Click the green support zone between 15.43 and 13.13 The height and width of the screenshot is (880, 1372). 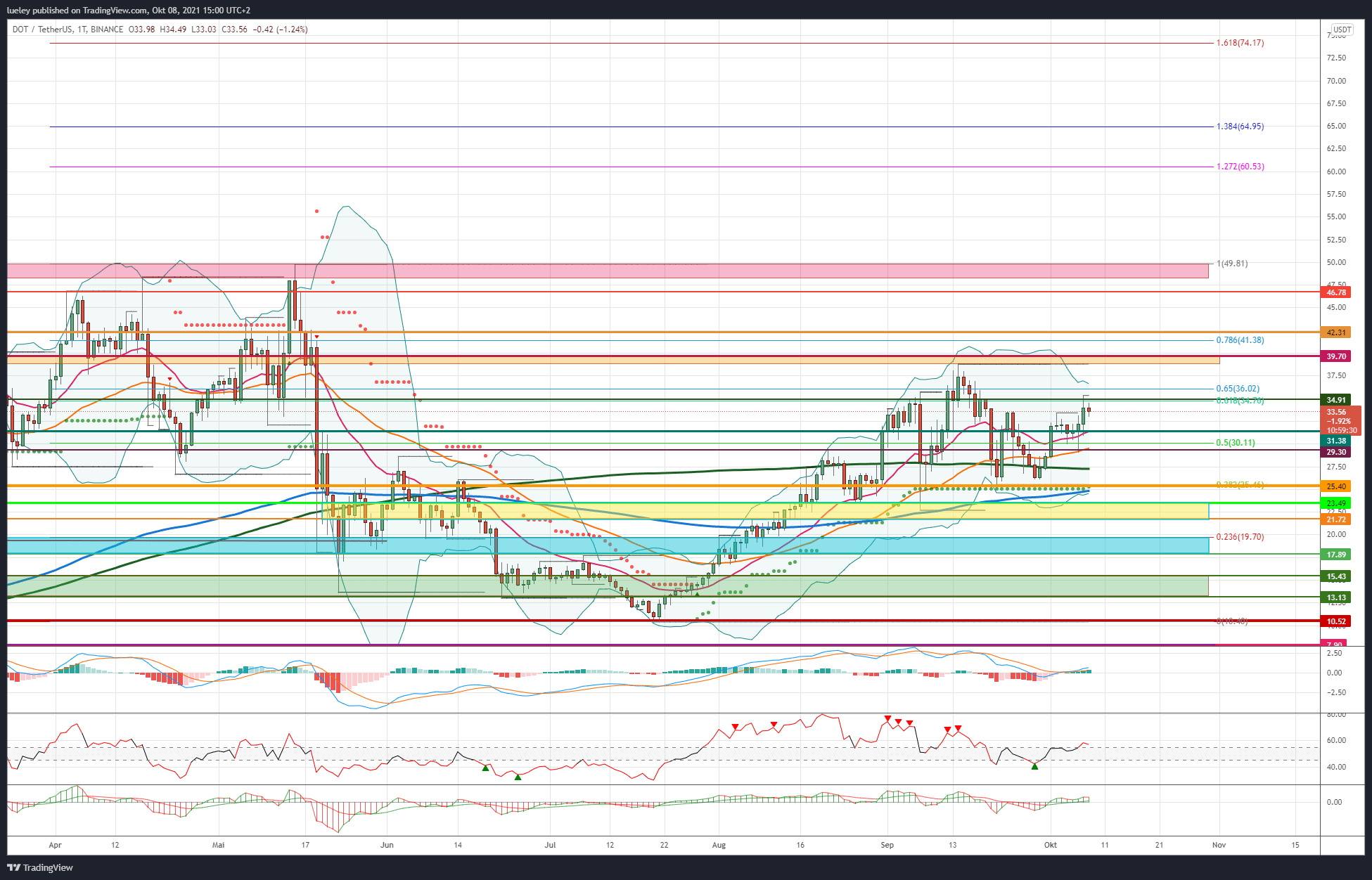[x=608, y=586]
